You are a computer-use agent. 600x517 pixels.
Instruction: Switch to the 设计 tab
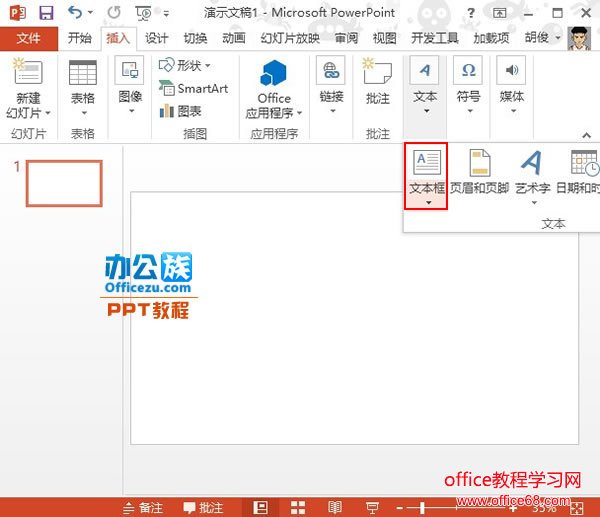[157, 38]
